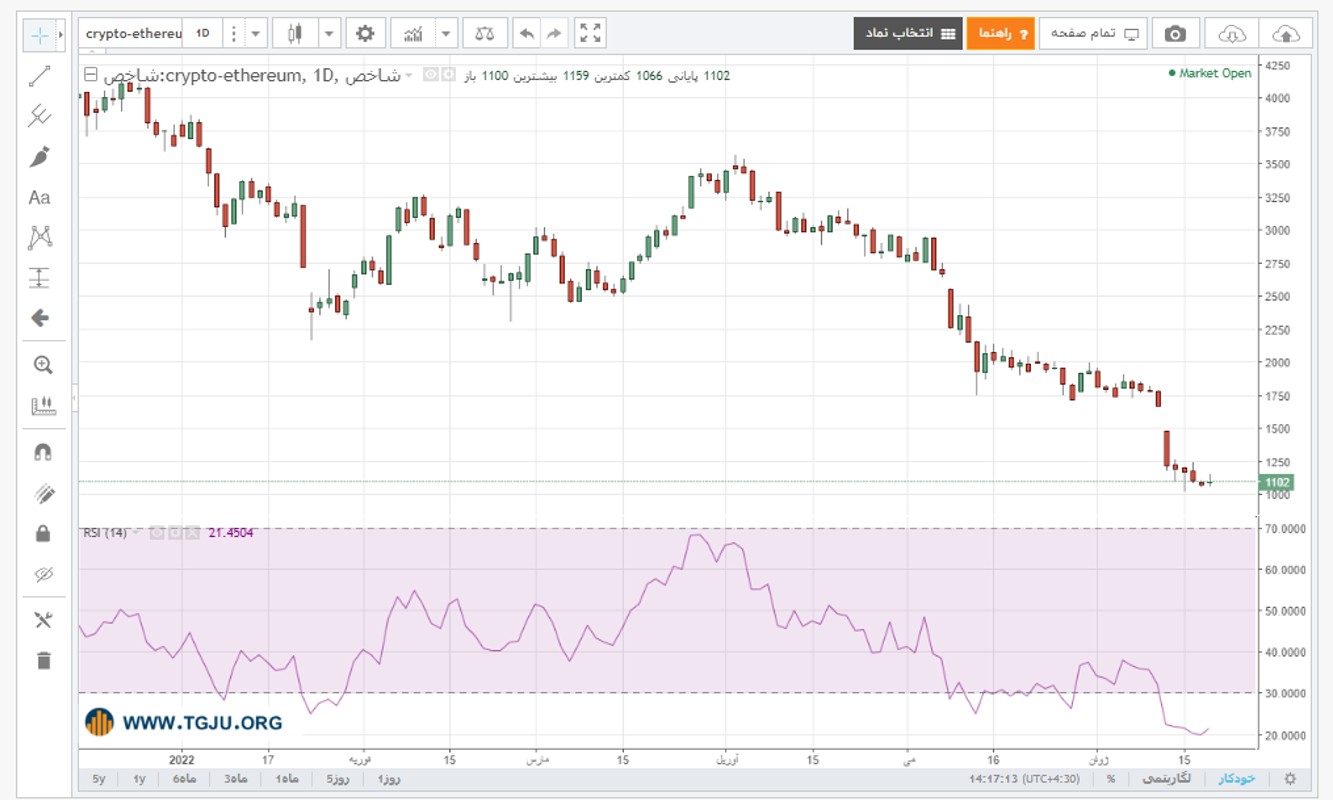The height and width of the screenshot is (800, 1333).
Task: Click the compare scales icon
Action: [485, 33]
